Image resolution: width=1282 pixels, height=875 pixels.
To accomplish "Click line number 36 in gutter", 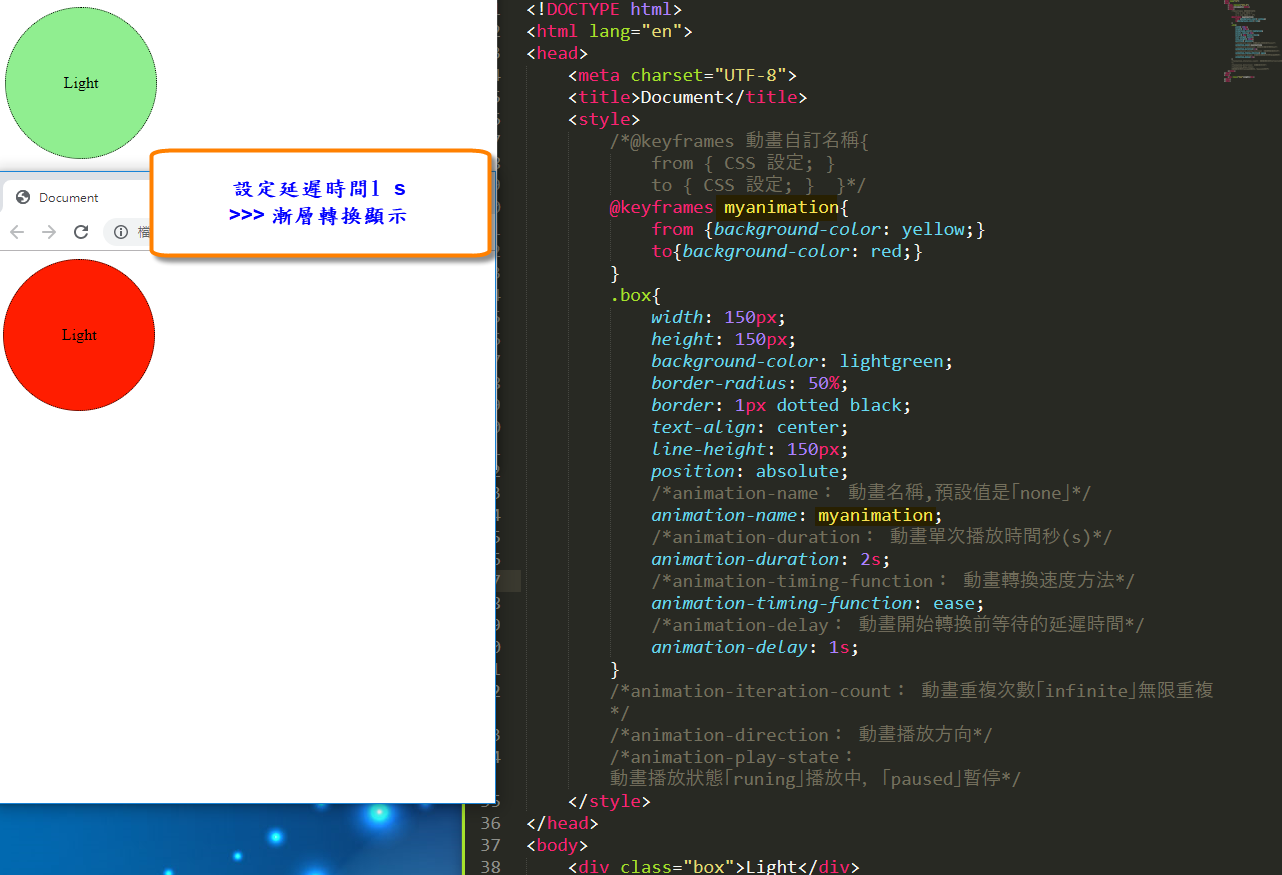I will tap(490, 823).
